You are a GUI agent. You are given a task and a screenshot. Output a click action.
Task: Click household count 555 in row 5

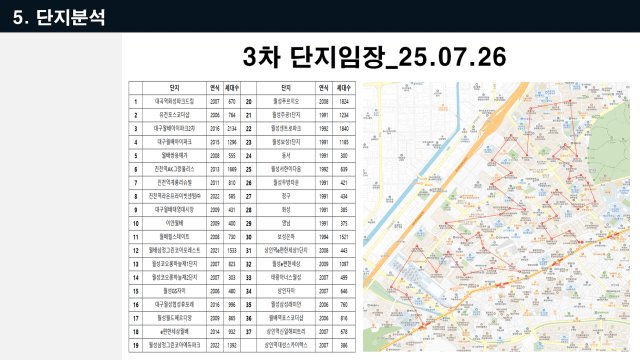click(232, 156)
